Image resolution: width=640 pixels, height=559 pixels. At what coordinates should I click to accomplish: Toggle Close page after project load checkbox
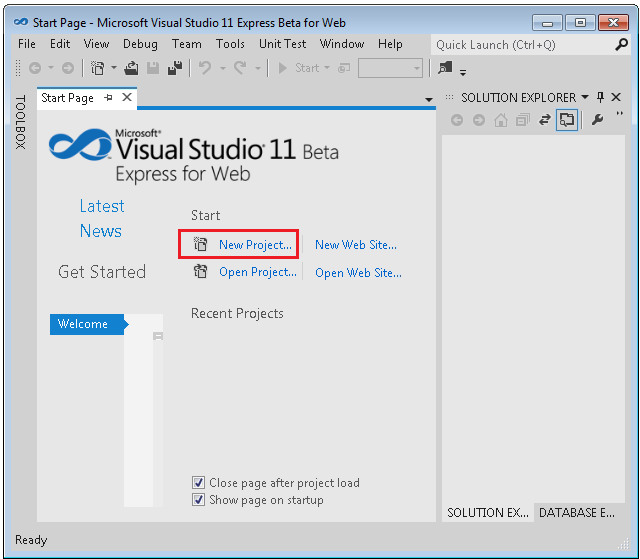[198, 483]
